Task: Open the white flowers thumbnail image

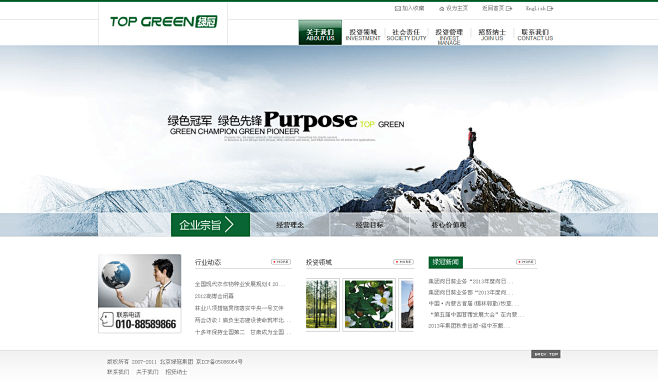Action: pos(369,305)
